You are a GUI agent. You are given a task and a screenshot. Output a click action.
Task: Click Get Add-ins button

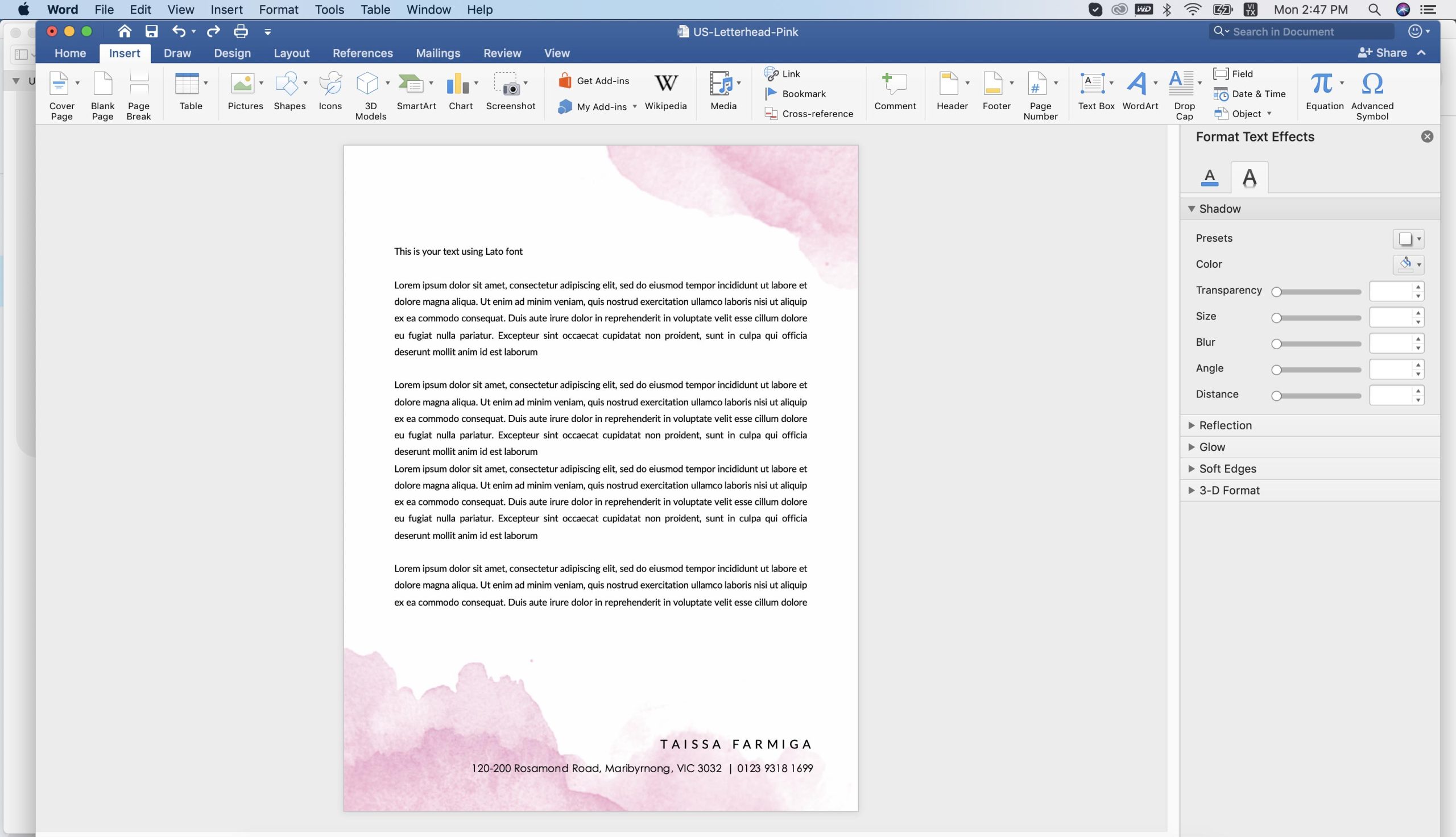594,81
